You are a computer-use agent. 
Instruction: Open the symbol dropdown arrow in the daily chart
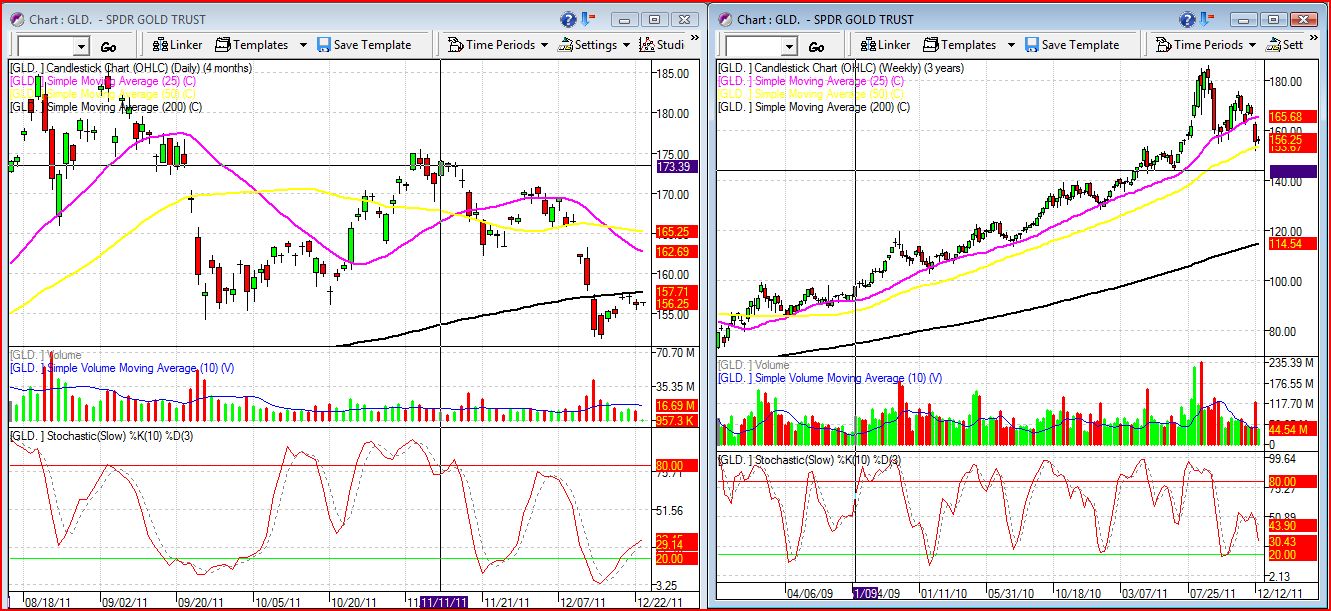tap(81, 46)
